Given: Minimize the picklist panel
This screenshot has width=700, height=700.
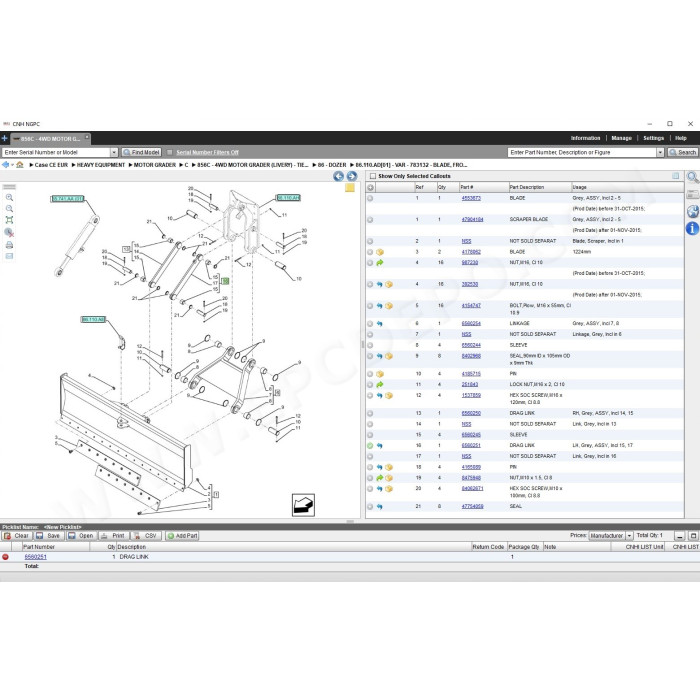Looking at the screenshot, I should click(679, 536).
